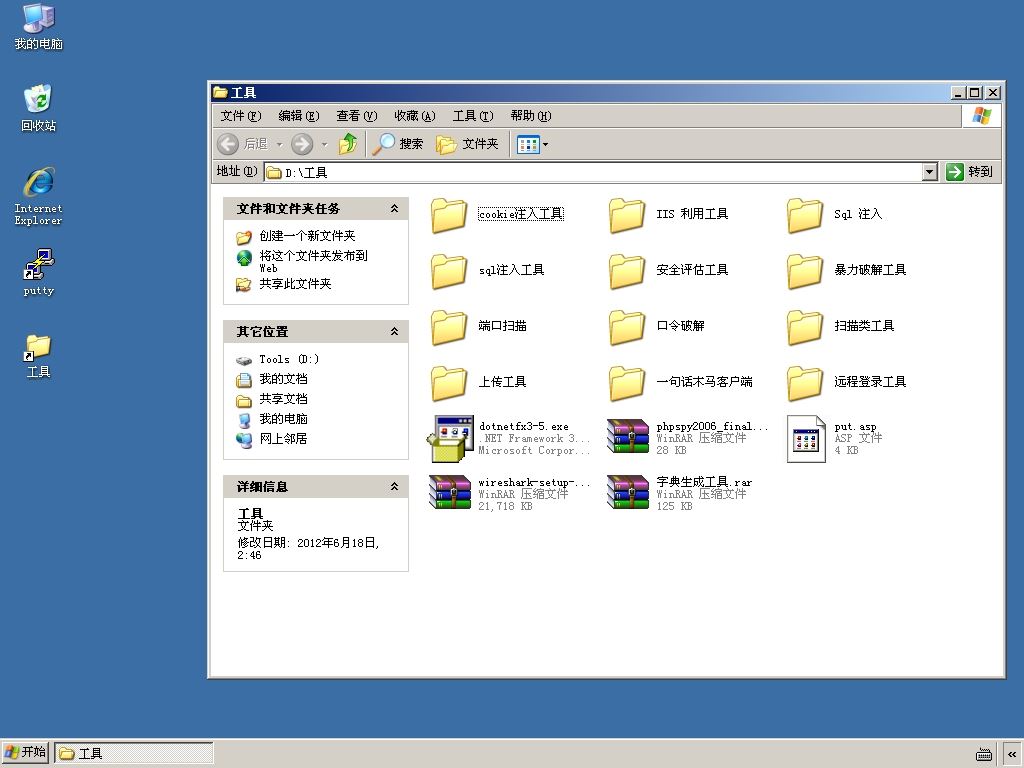
Task: Select the 暴力破解工具 folder icon
Action: pyautogui.click(x=805, y=271)
